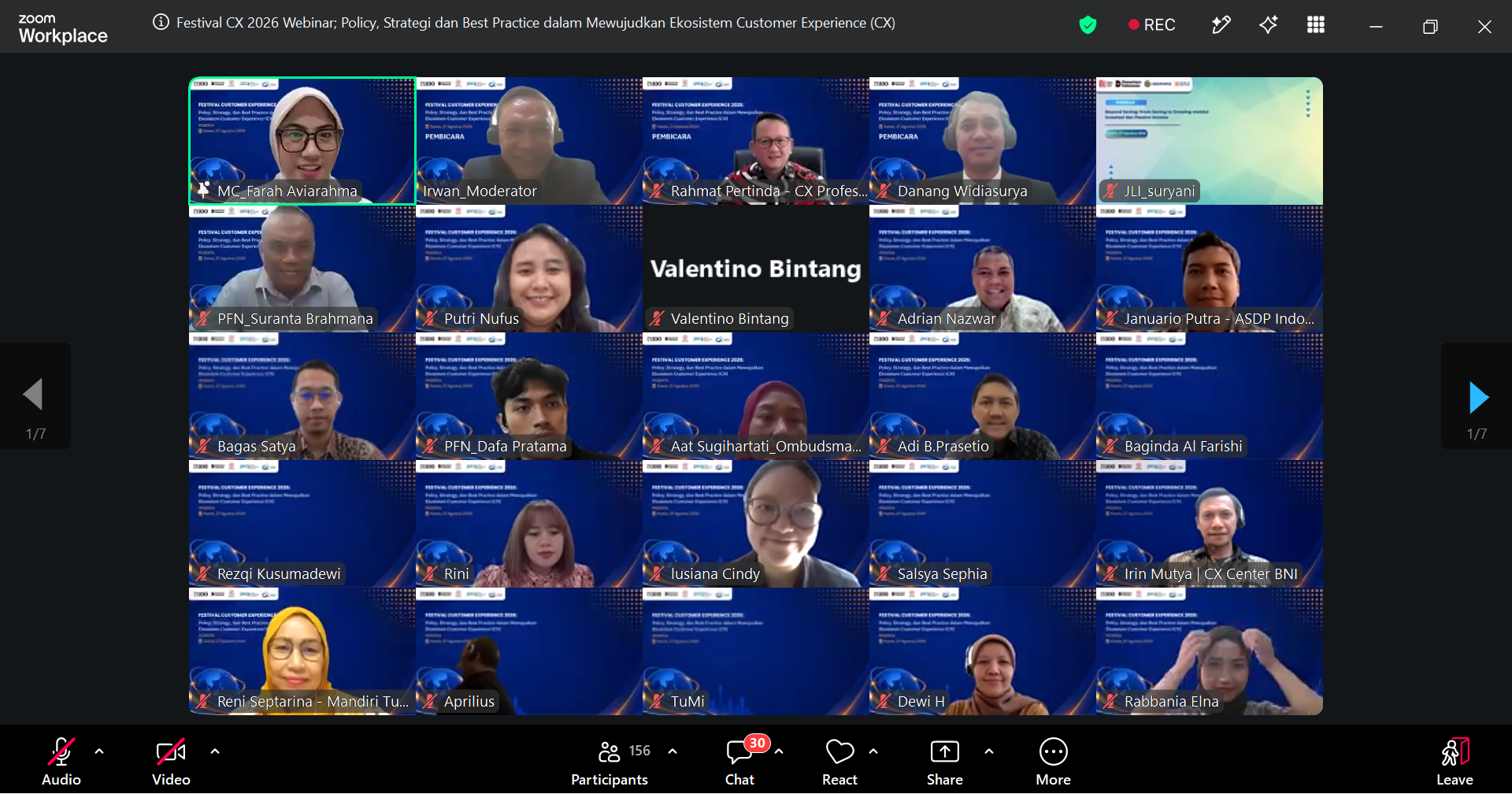The width and height of the screenshot is (1512, 794).
Task: Expand chat options arrow
Action: (779, 751)
